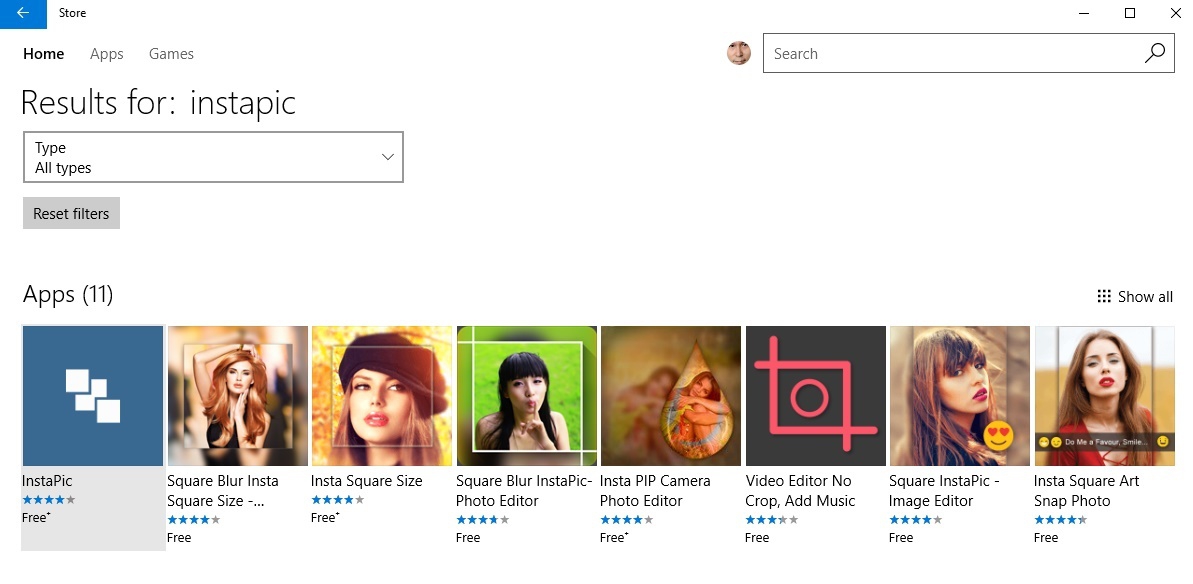Click into the Search input field
This screenshot has height=584, width=1193.
(x=950, y=54)
